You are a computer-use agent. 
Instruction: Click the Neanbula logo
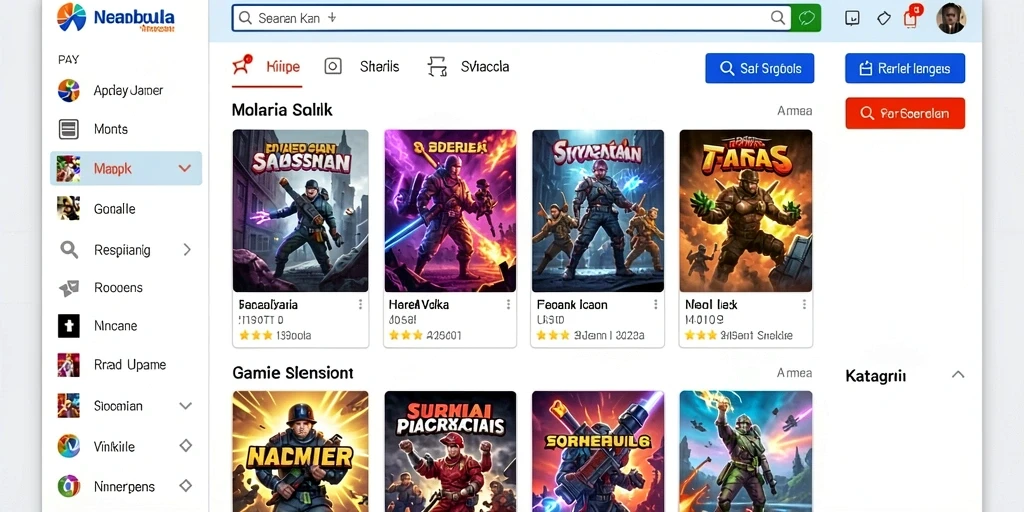coord(116,18)
